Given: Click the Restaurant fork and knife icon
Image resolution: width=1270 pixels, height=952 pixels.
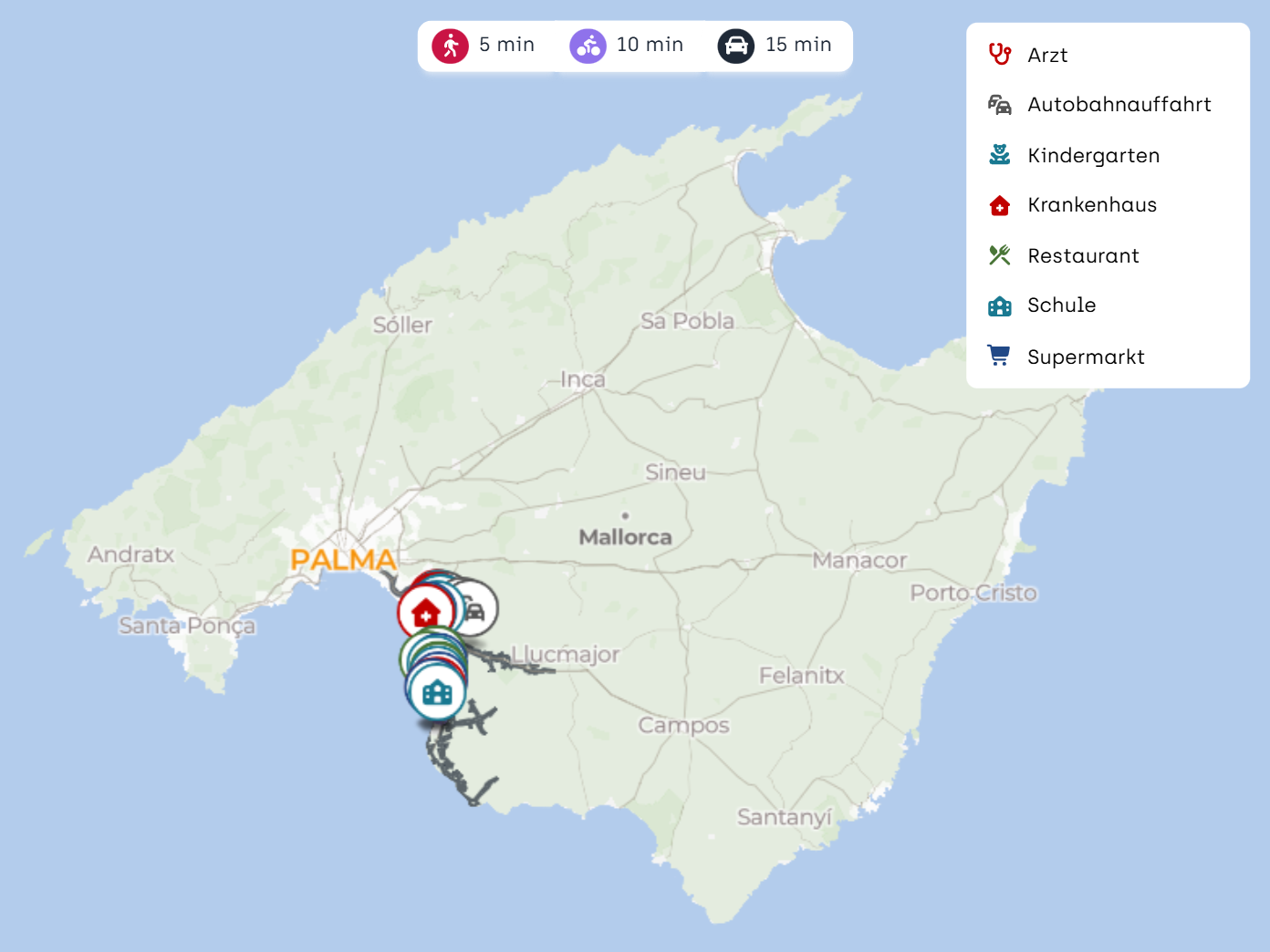Looking at the screenshot, I should (x=1000, y=255).
